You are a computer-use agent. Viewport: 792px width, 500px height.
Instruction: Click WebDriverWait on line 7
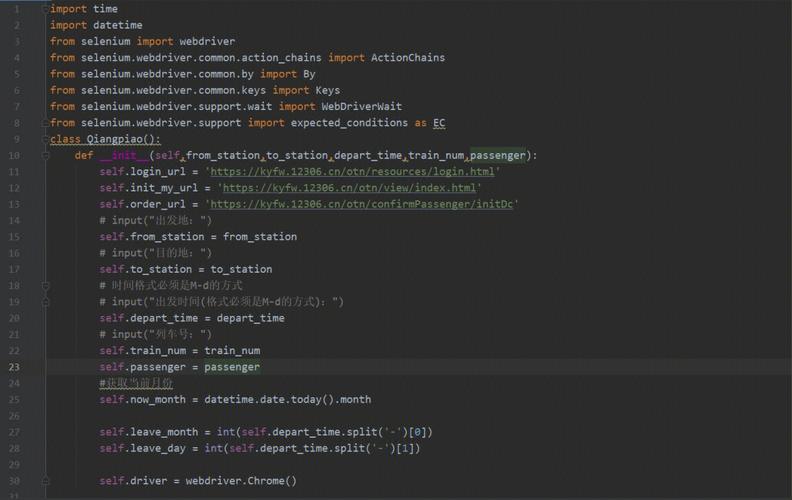pos(361,107)
